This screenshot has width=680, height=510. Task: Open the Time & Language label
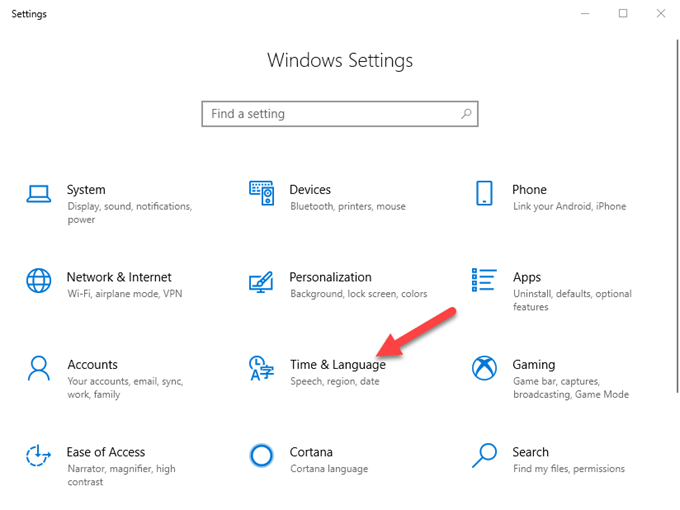337,365
